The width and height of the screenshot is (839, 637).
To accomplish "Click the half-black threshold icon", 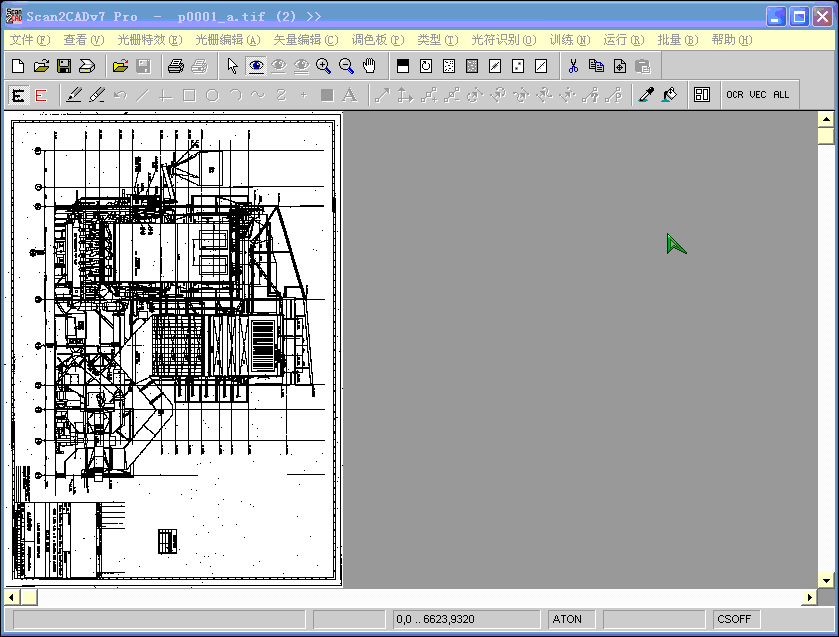I will tap(403, 66).
